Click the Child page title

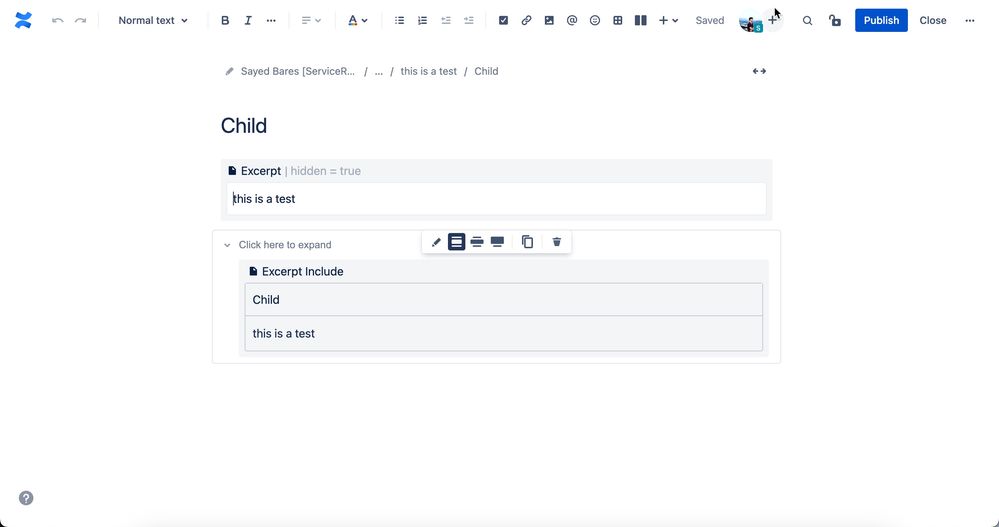click(244, 126)
